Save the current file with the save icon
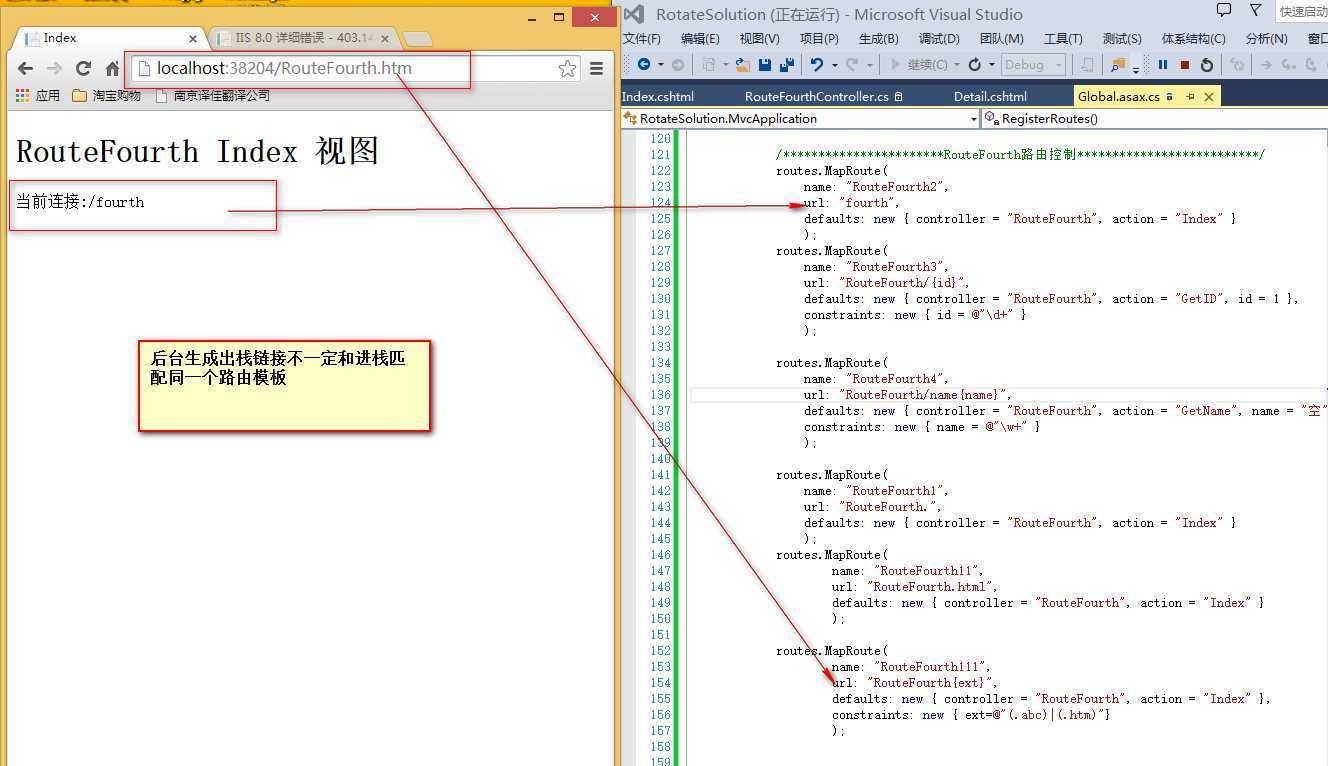This screenshot has width=1328, height=766. tap(765, 64)
